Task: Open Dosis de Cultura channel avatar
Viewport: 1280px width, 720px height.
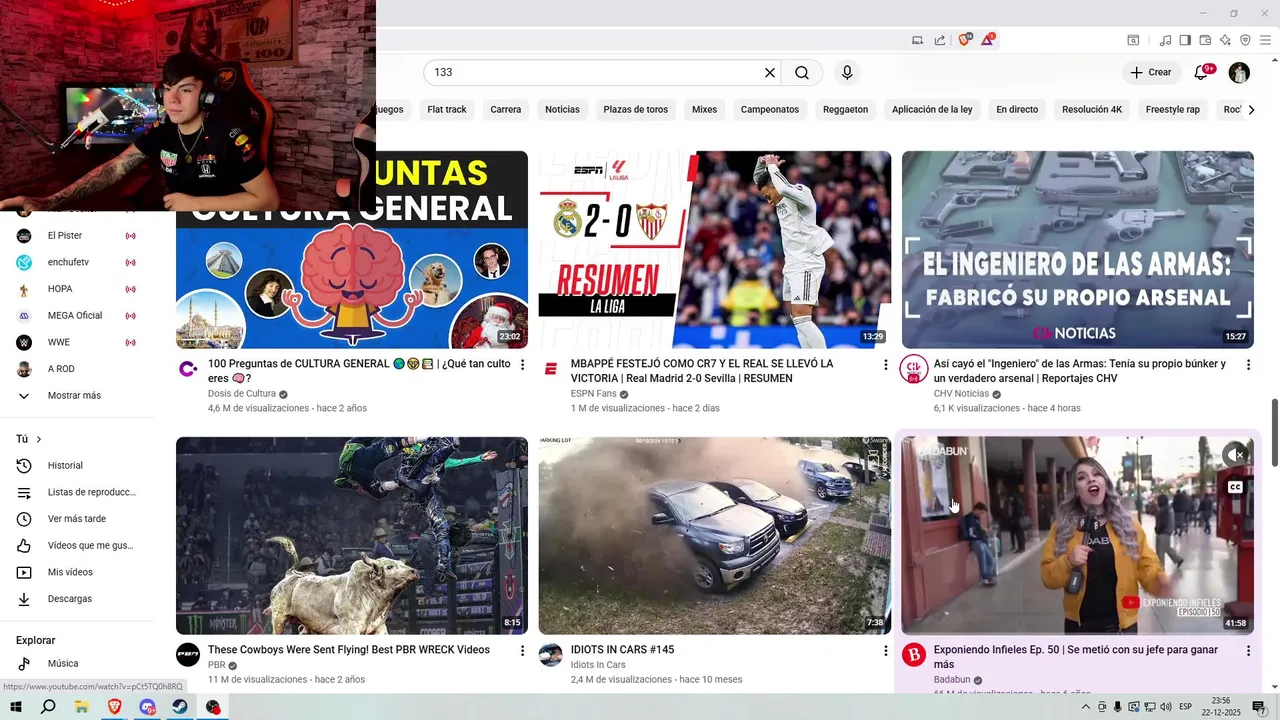Action: 188,369
